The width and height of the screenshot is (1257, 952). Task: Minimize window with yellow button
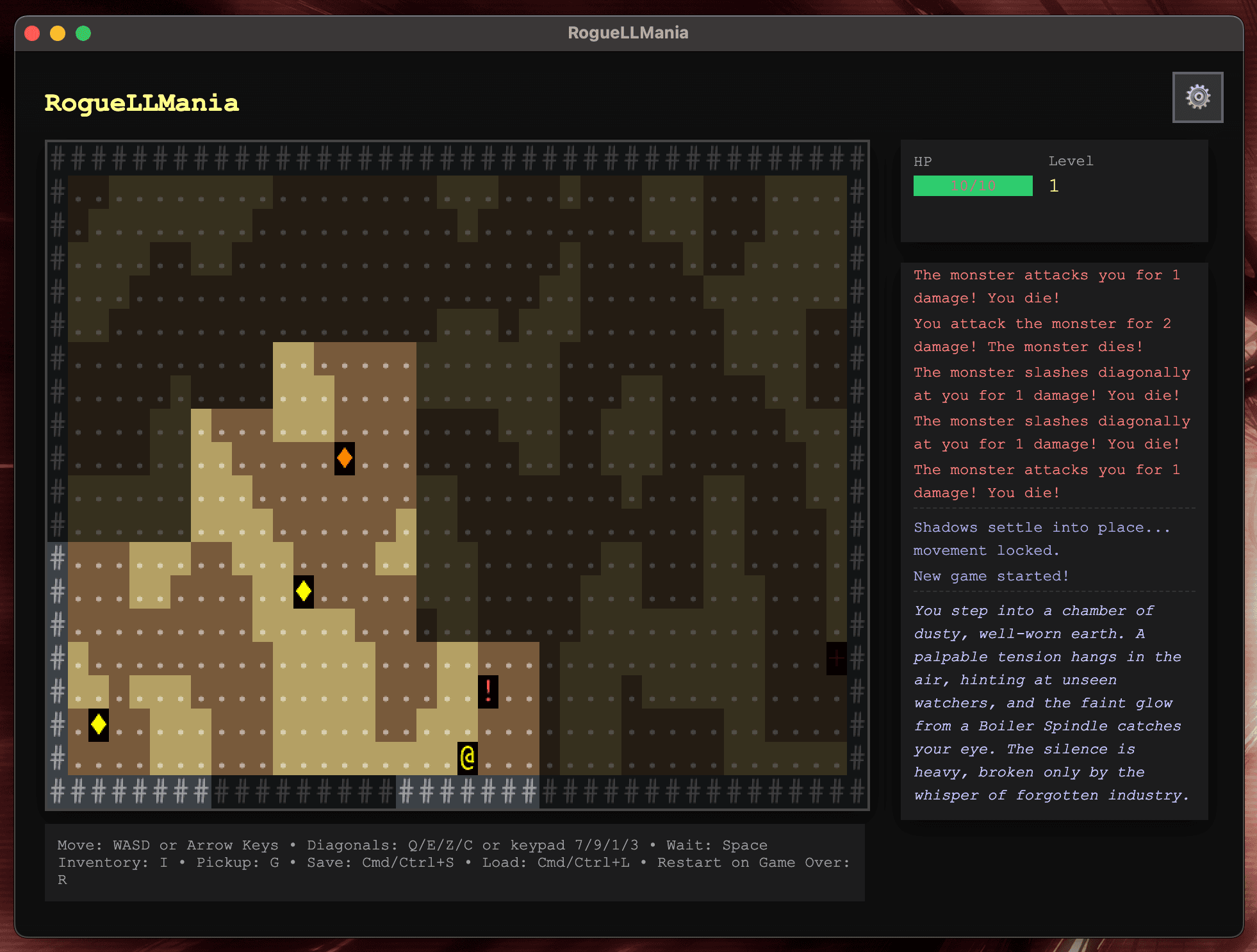58,33
